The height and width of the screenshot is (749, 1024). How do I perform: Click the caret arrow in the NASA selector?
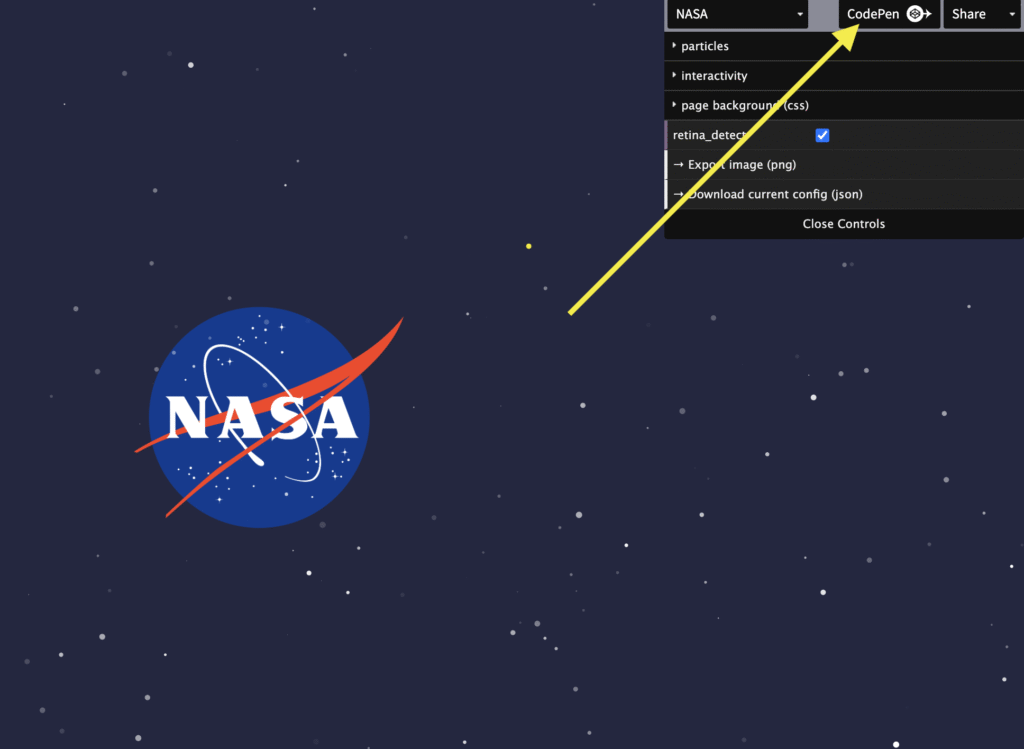pyautogui.click(x=800, y=15)
